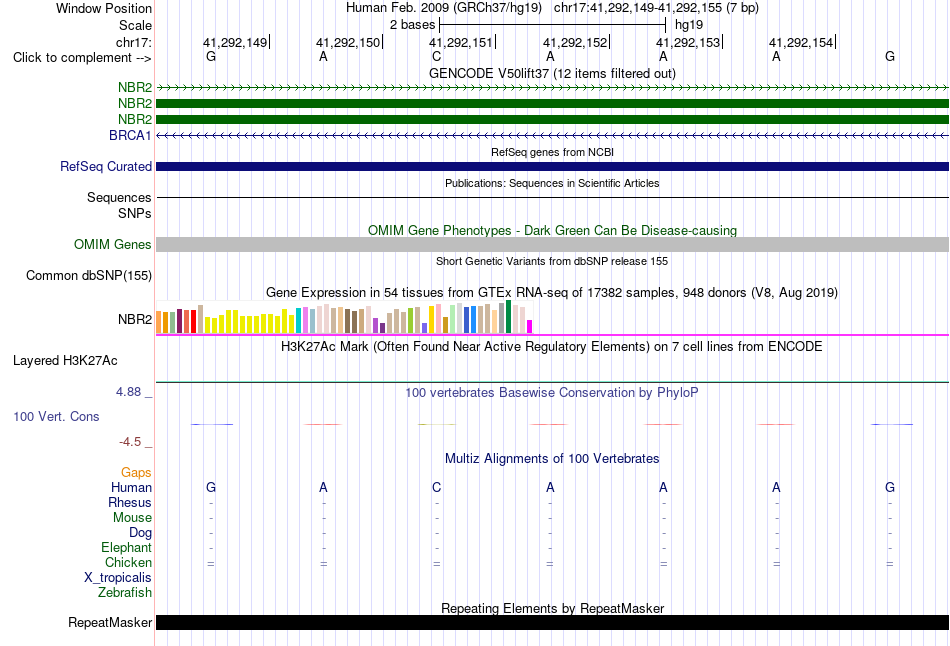Click the C base in the Human alignment row
950x646 pixels.
coord(436,487)
